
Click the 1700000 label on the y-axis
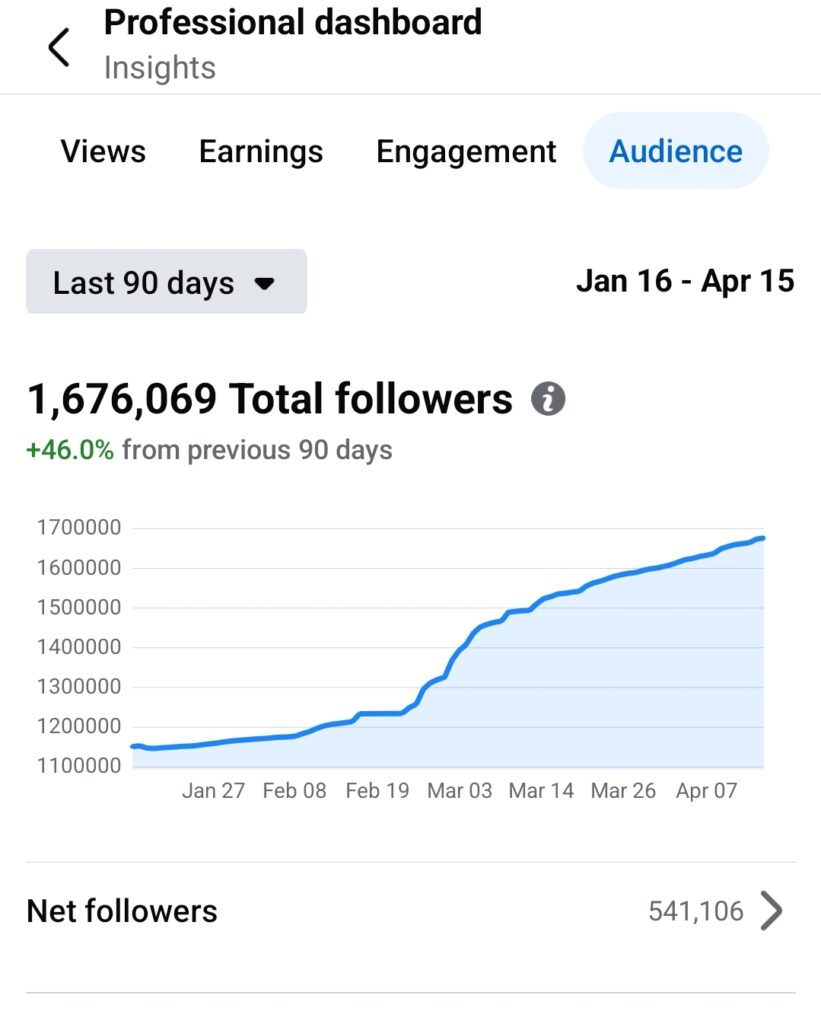click(x=78, y=528)
